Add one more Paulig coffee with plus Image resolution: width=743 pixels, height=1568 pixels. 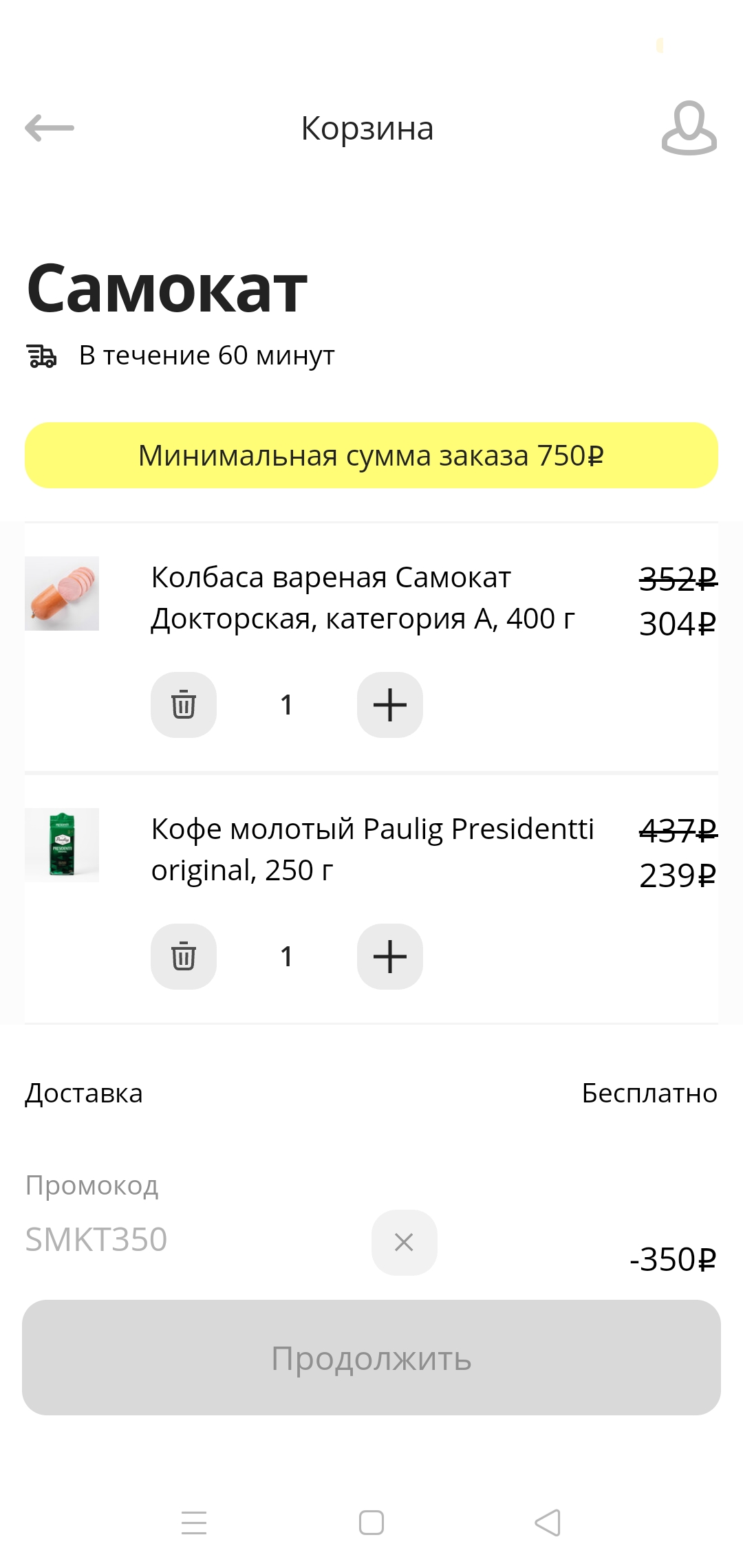pyautogui.click(x=390, y=957)
